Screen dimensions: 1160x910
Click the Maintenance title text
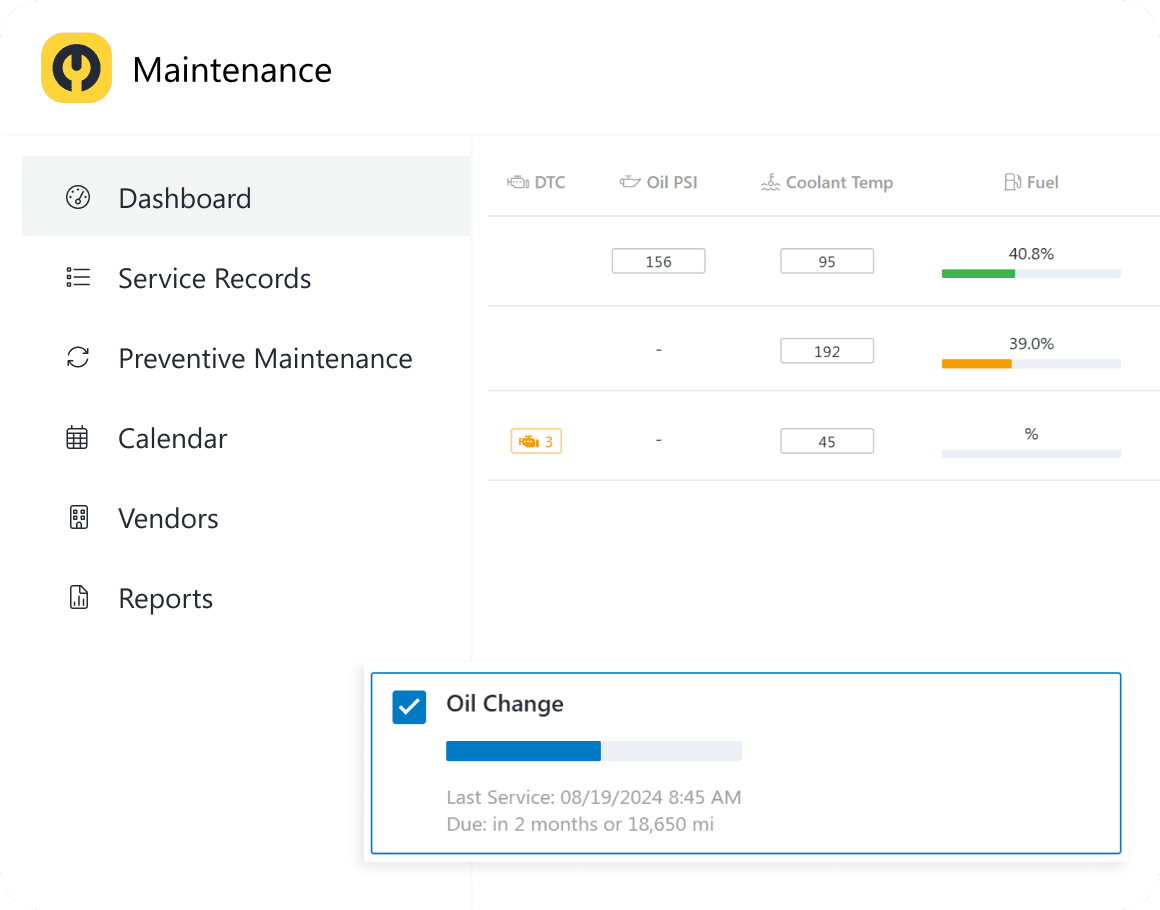click(x=232, y=70)
